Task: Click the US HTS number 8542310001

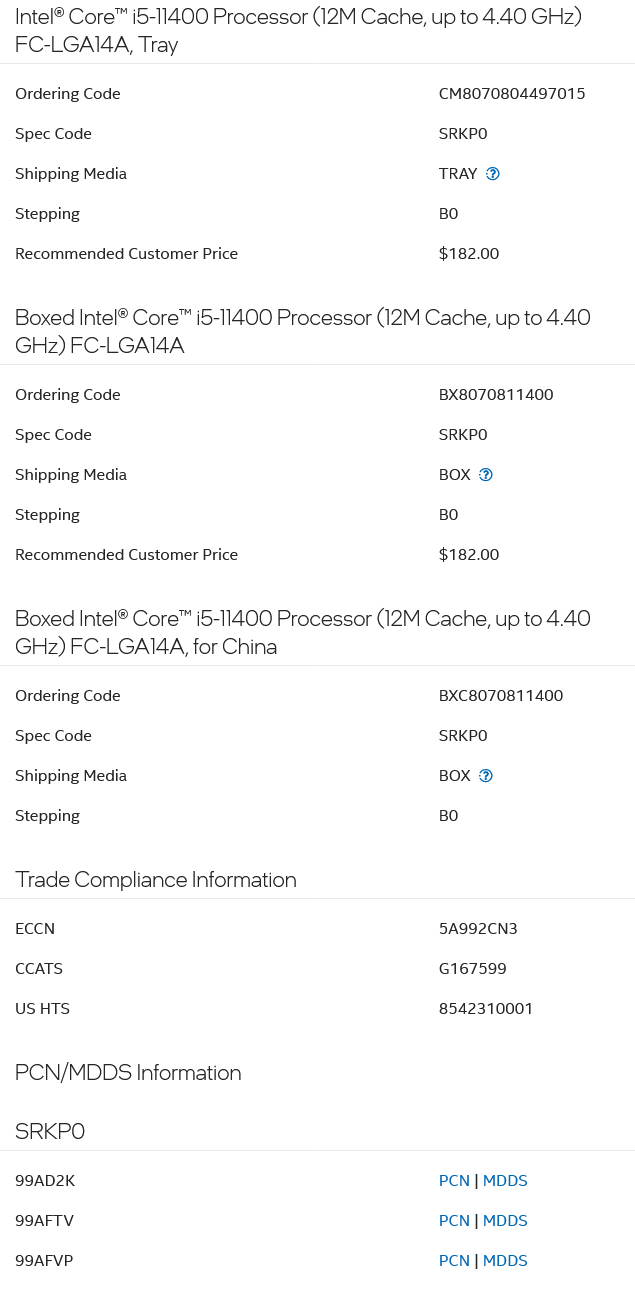Action: tap(486, 1008)
